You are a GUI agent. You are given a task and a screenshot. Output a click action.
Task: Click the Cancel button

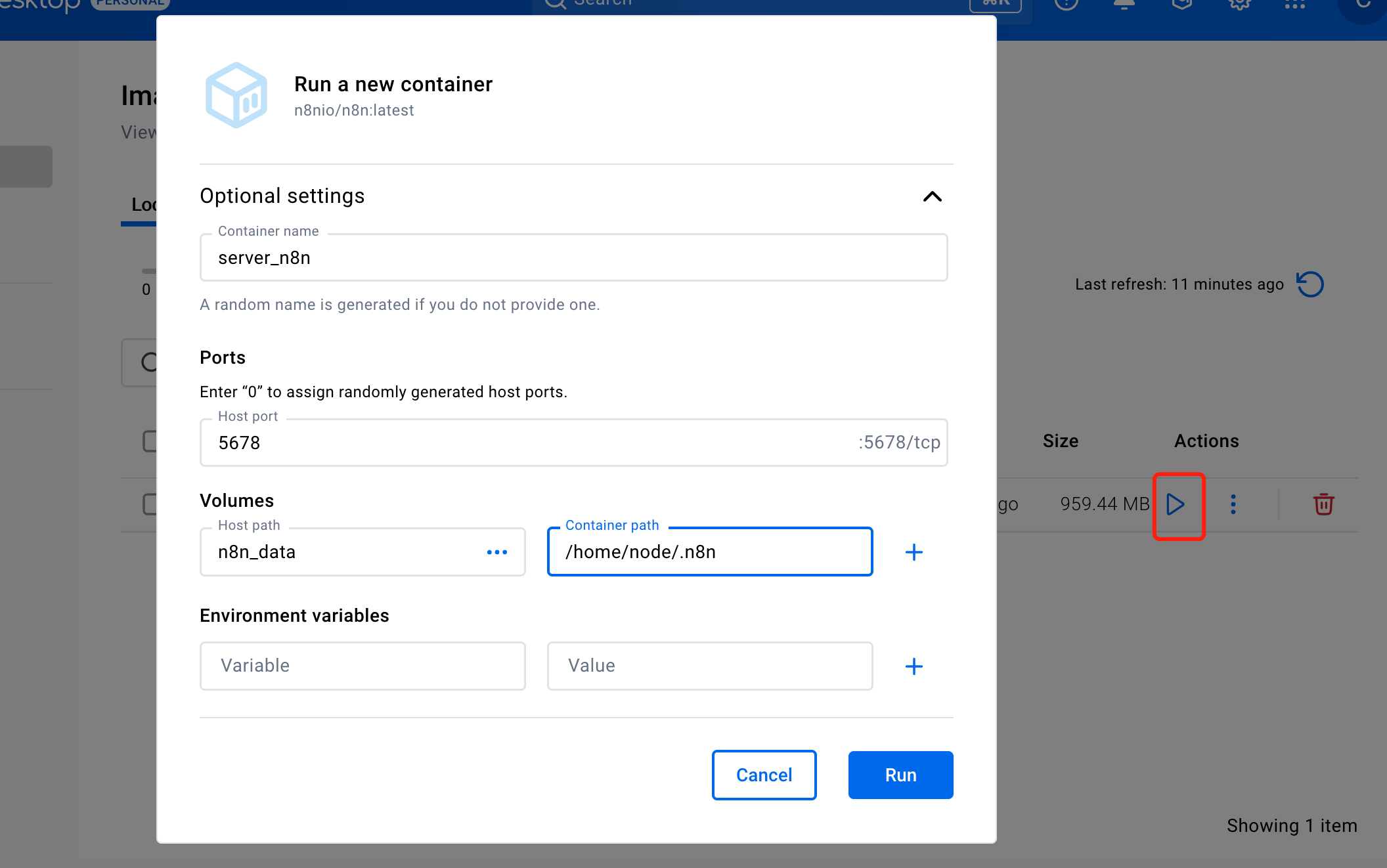(764, 775)
